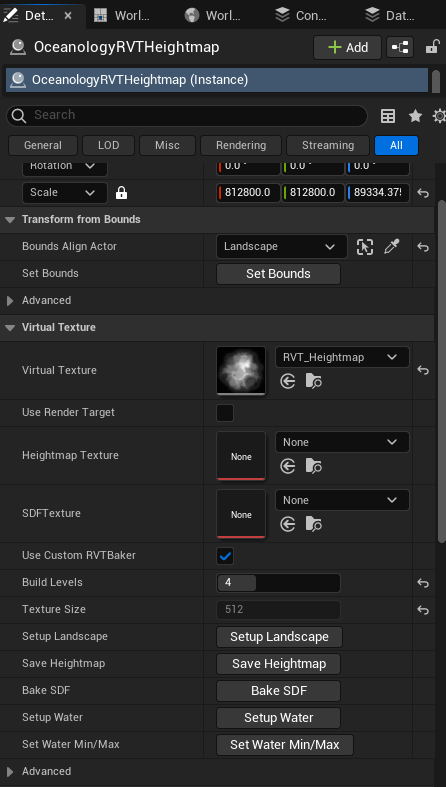Uncheck Use Custom RVTBaker
This screenshot has height=787, width=446.
(x=225, y=556)
